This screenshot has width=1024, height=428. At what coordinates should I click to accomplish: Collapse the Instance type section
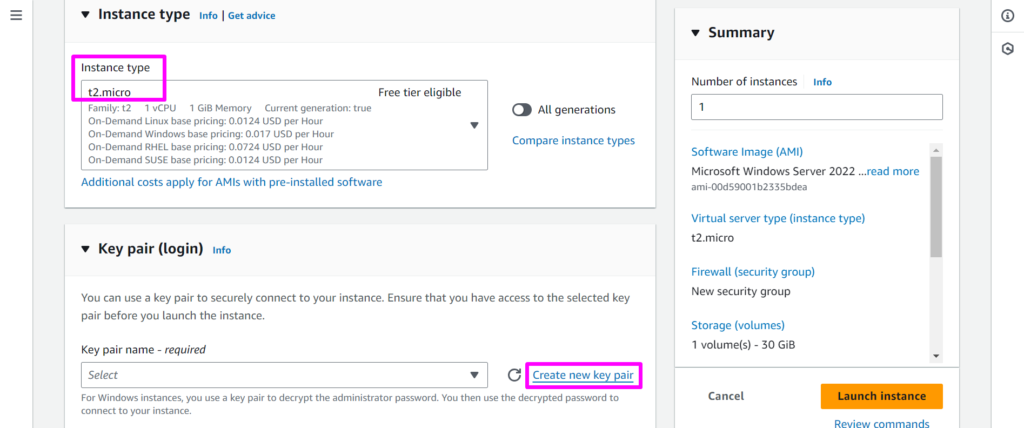pos(84,15)
